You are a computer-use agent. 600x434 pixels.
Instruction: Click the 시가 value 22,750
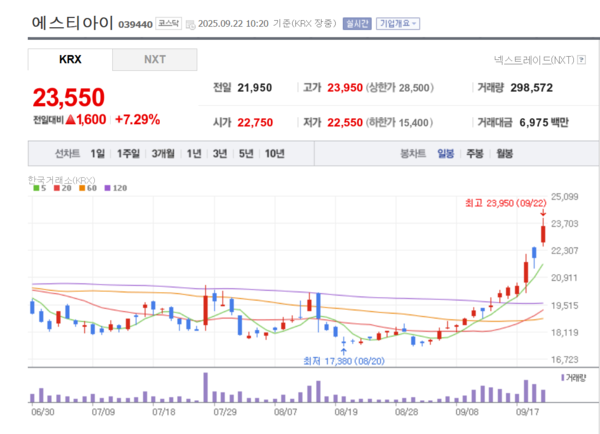pyautogui.click(x=255, y=122)
